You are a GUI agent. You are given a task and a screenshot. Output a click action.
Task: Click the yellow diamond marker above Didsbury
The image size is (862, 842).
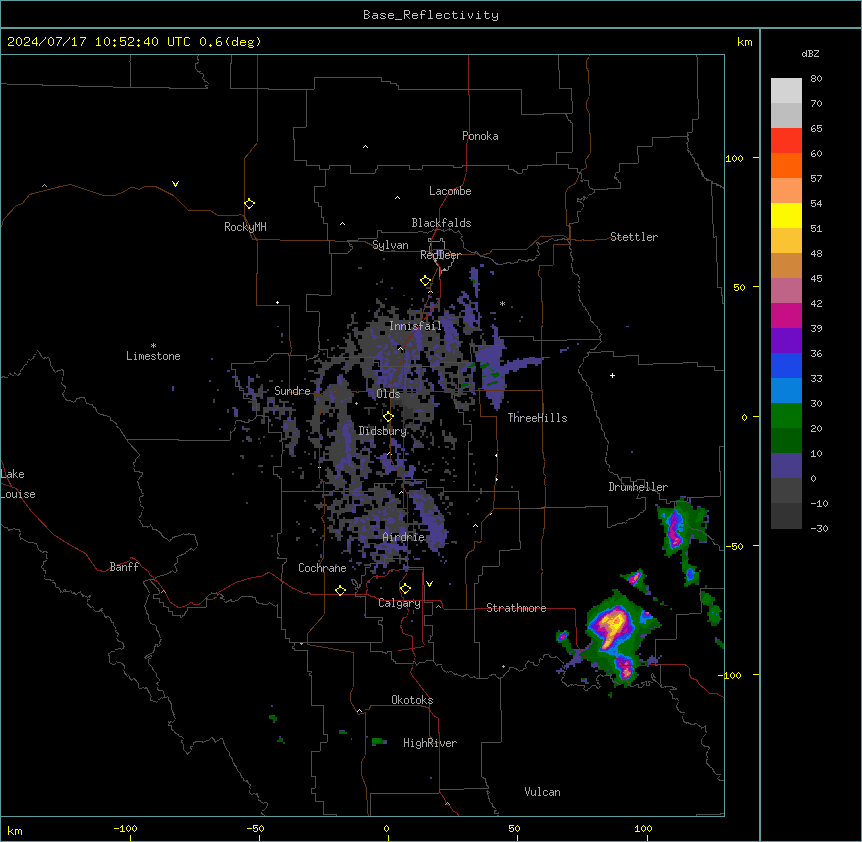pyautogui.click(x=388, y=416)
